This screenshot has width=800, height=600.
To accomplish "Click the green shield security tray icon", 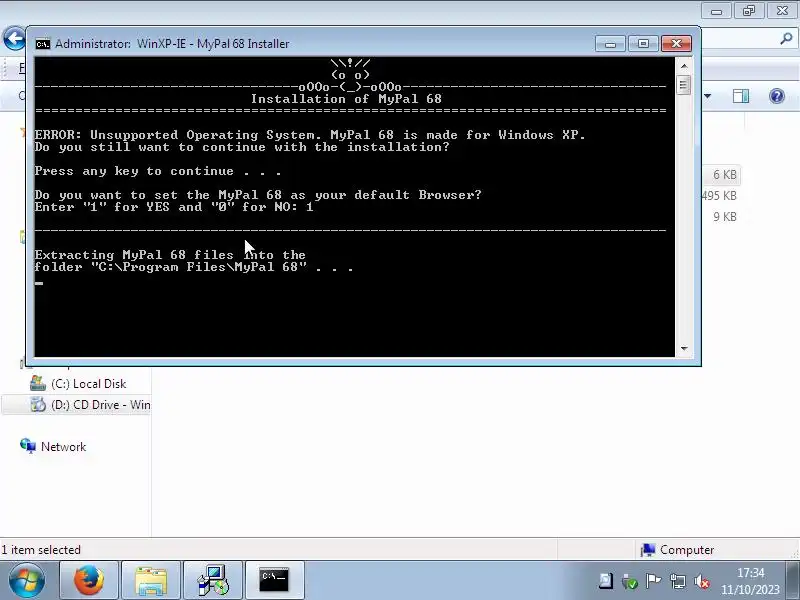I will 630,581.
